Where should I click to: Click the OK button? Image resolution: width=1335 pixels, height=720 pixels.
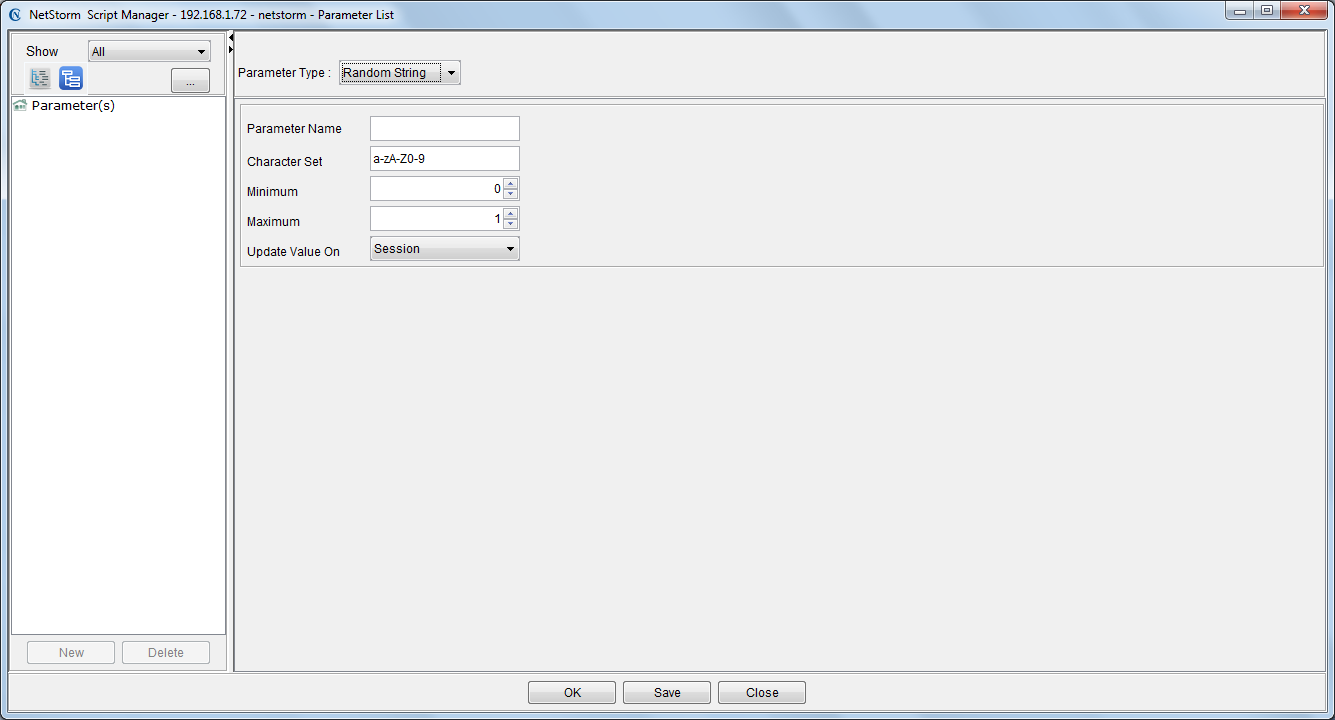pos(572,692)
